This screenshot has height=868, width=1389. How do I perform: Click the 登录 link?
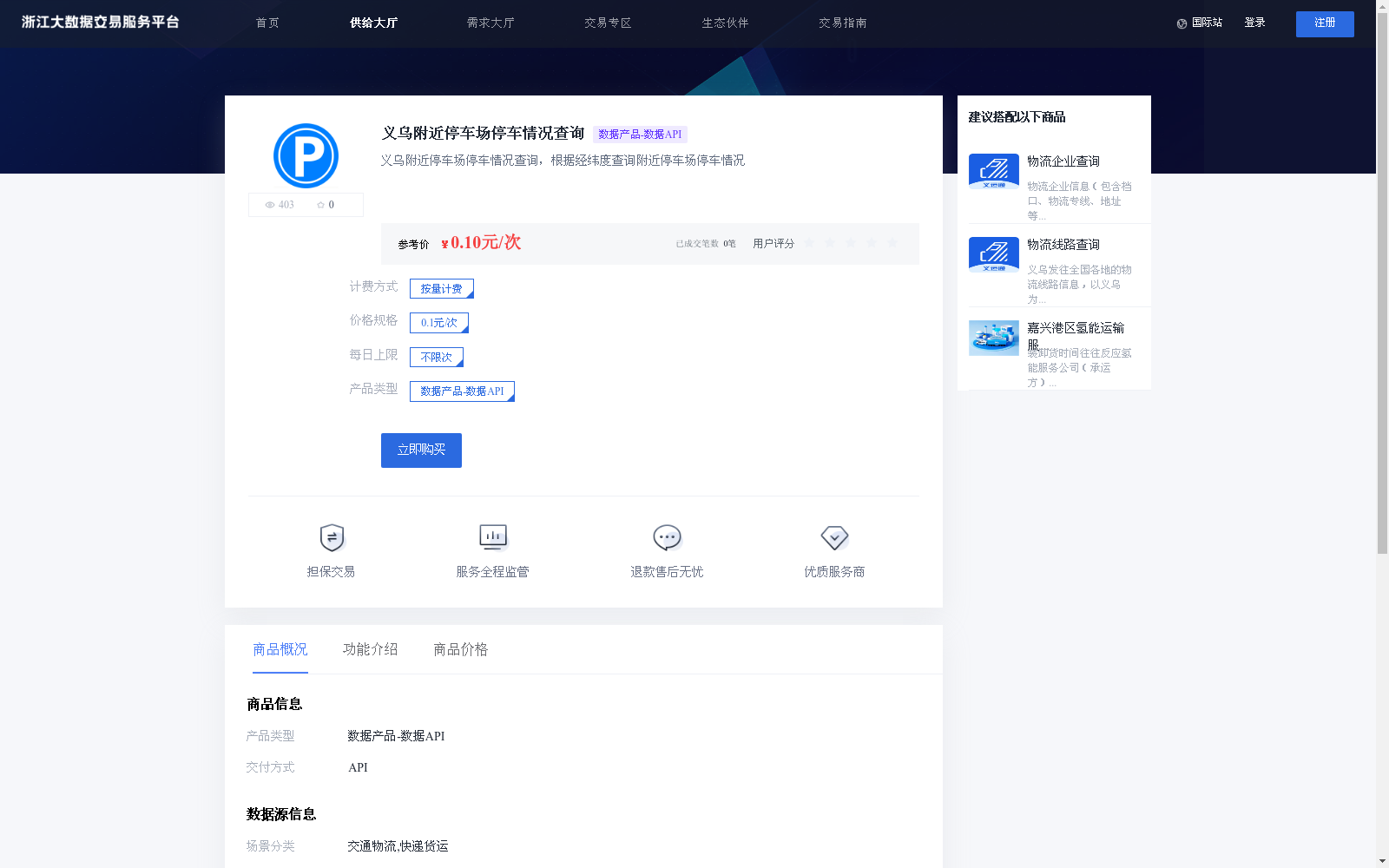1254,23
